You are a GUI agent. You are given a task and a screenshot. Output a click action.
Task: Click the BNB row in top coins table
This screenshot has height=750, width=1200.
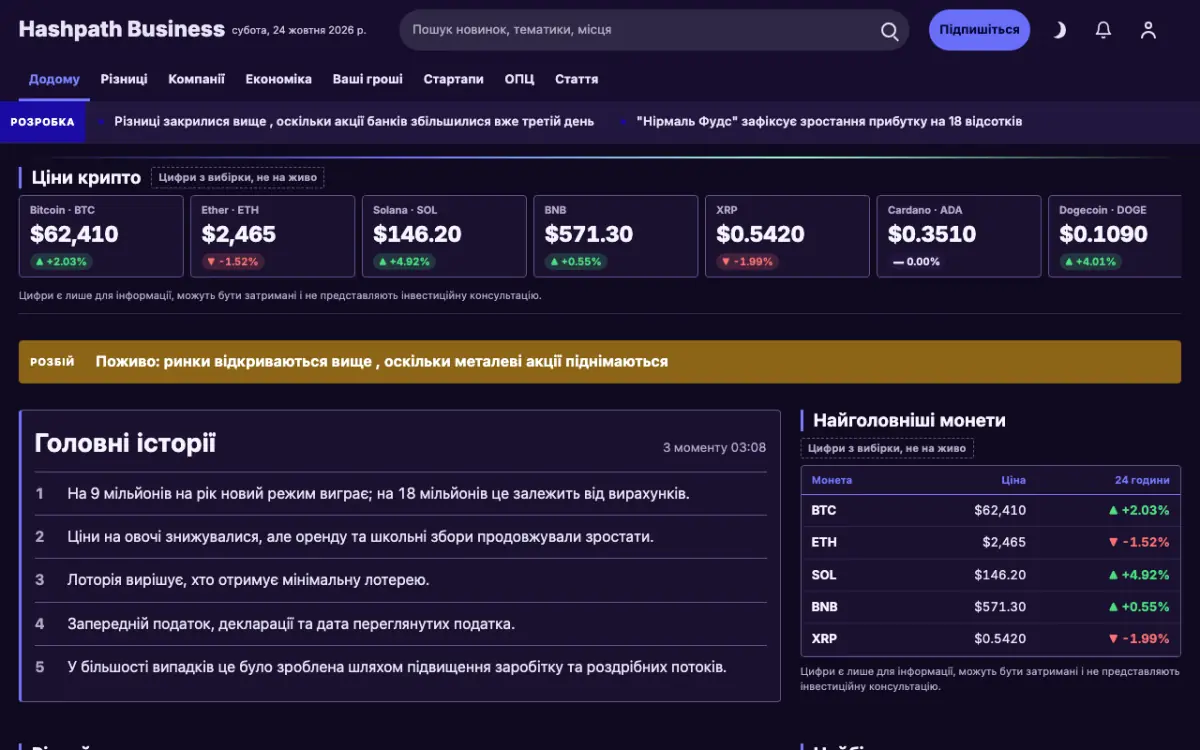pyautogui.click(x=990, y=606)
